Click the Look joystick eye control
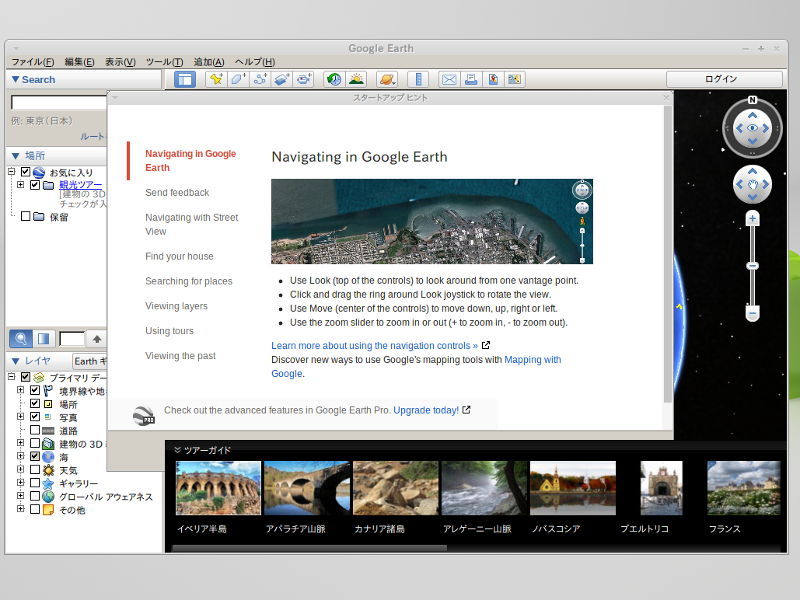The image size is (800, 600). 752,128
